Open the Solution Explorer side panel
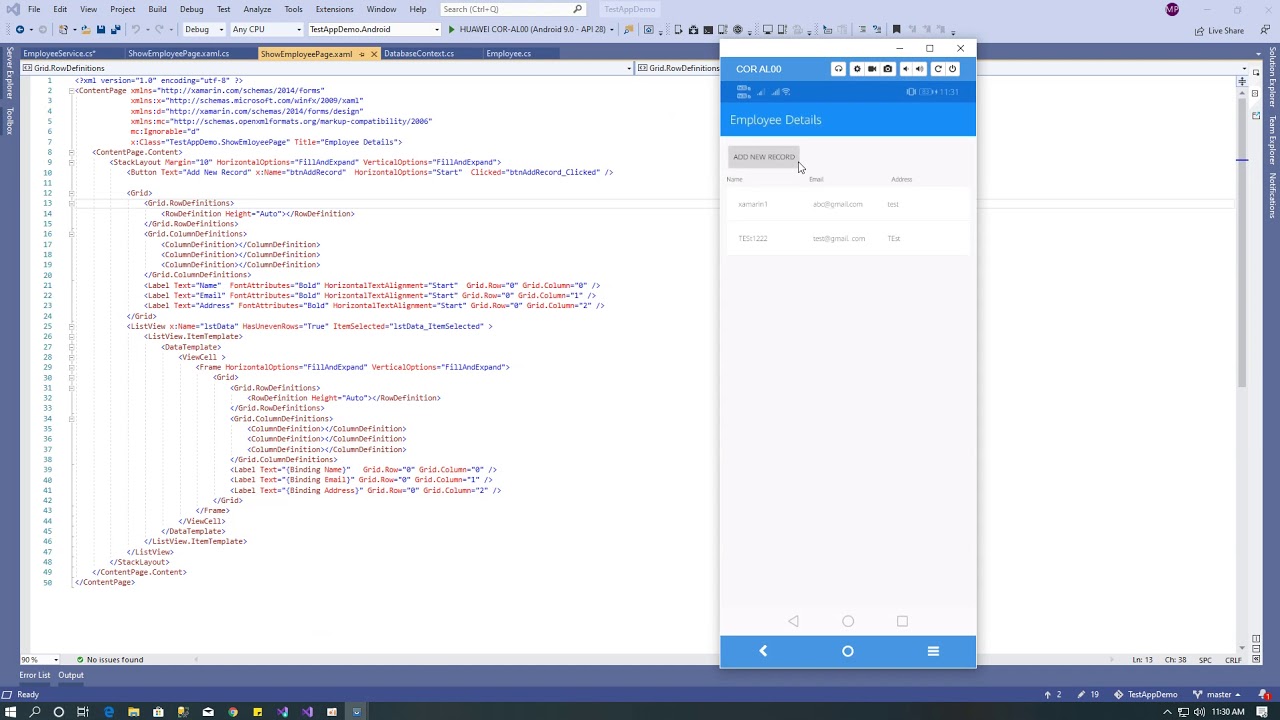Screen dimensions: 1280x720 click(x=1272, y=76)
